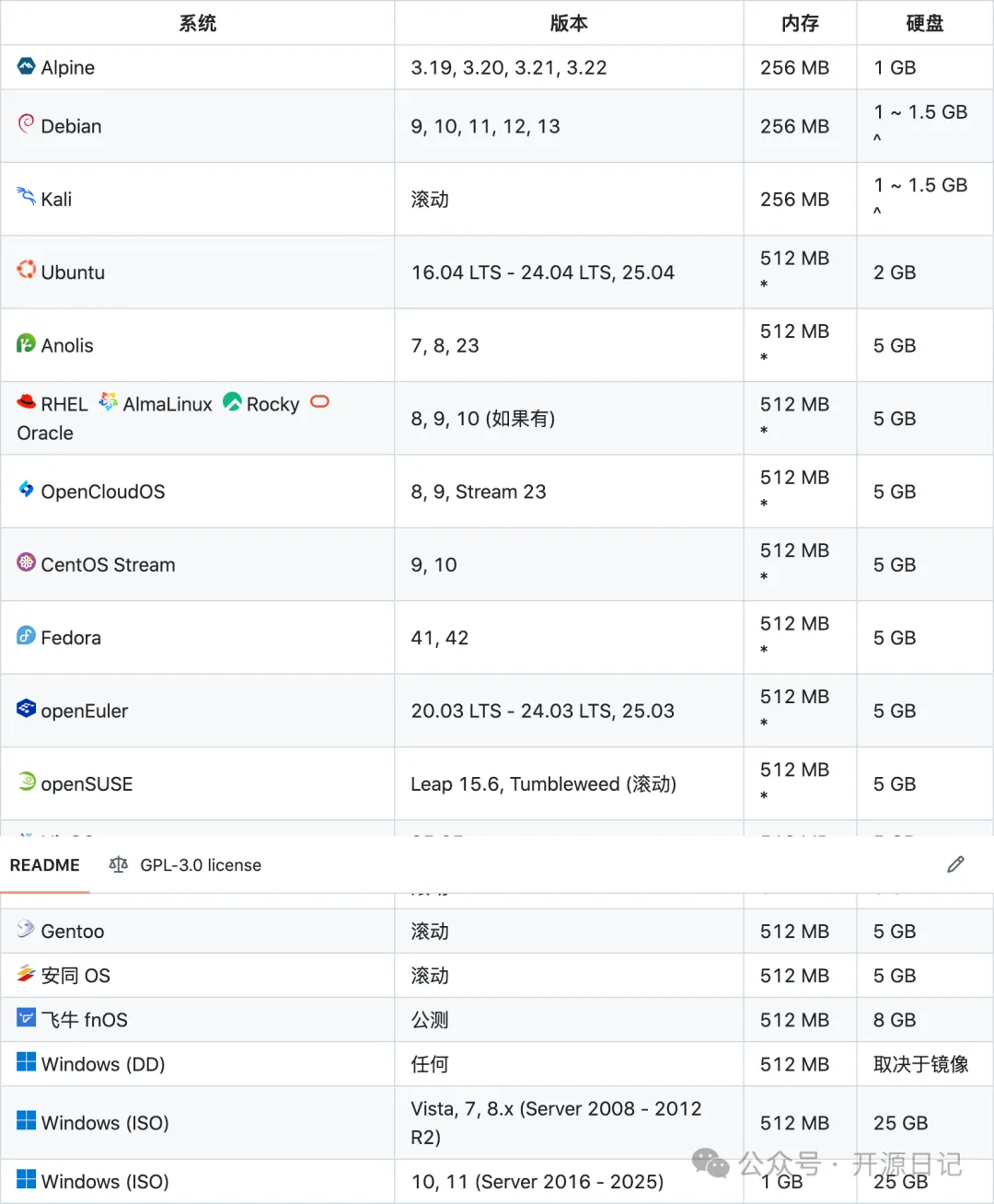The height and width of the screenshot is (1204, 994).
Task: Click the openEuler logo icon
Action: tap(26, 709)
